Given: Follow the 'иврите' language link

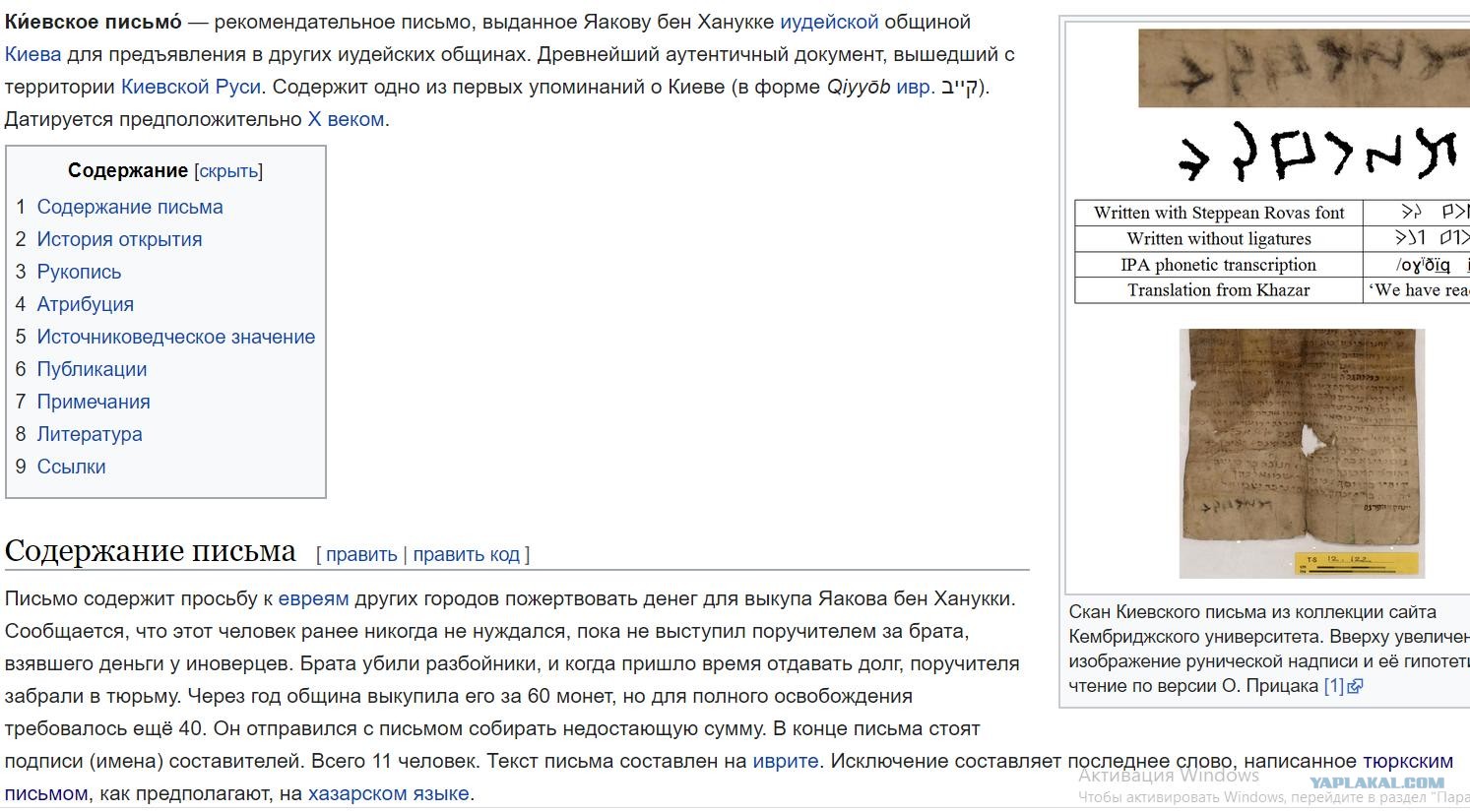Looking at the screenshot, I should pyautogui.click(x=786, y=761).
